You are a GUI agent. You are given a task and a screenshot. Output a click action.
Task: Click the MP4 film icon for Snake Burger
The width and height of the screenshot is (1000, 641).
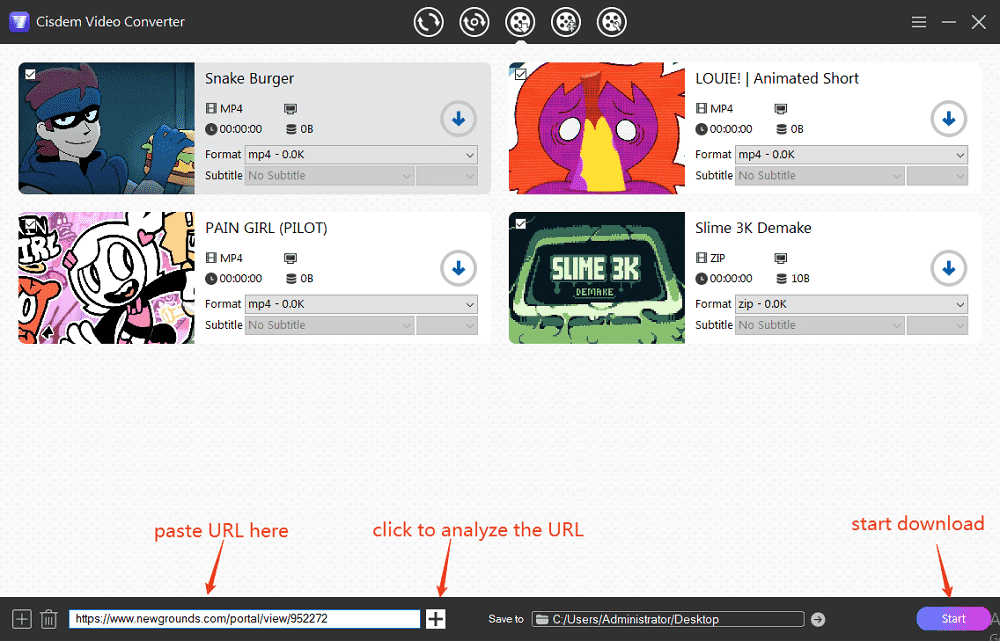pos(211,108)
